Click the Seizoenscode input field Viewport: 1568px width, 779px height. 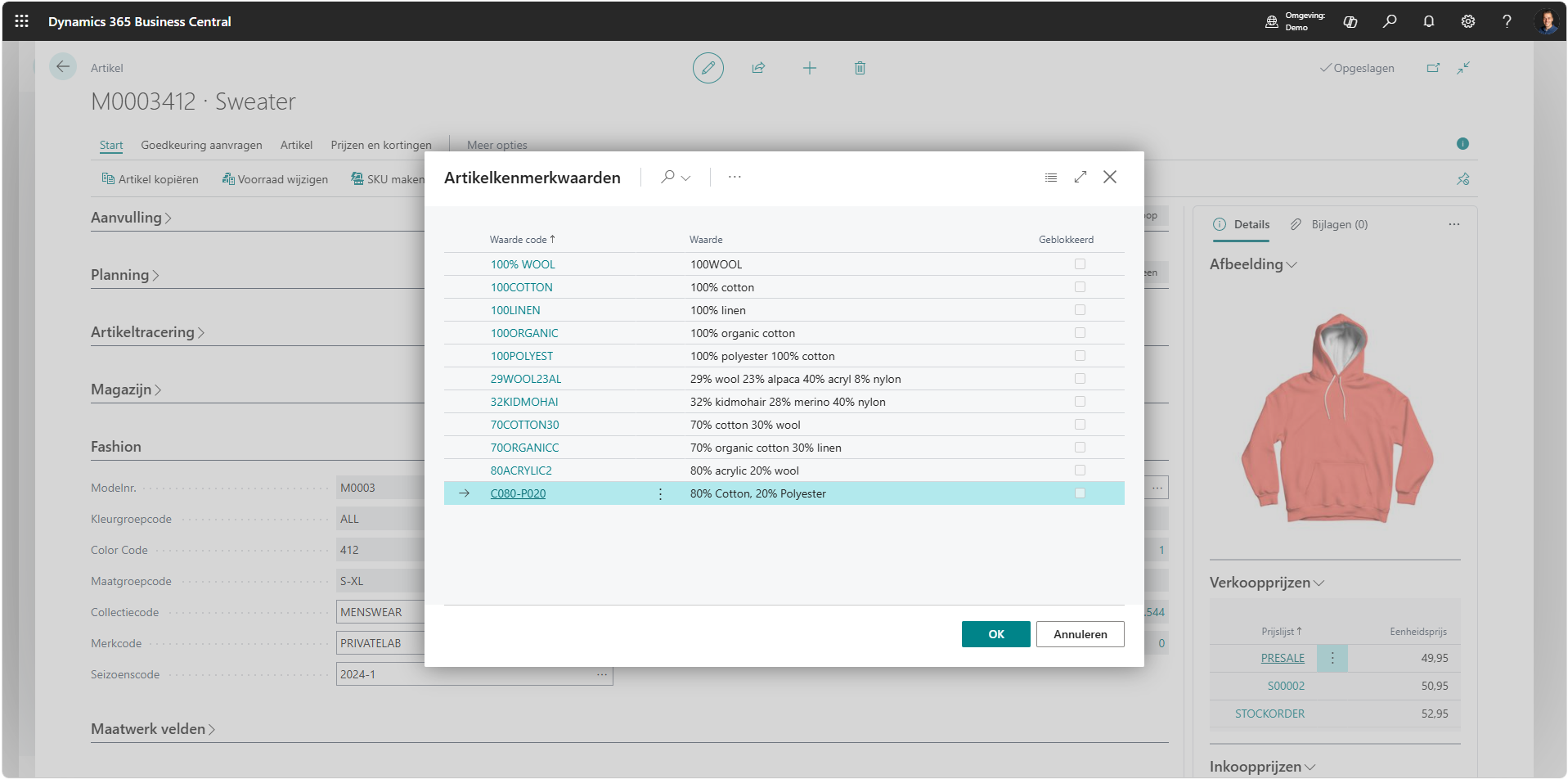point(474,674)
